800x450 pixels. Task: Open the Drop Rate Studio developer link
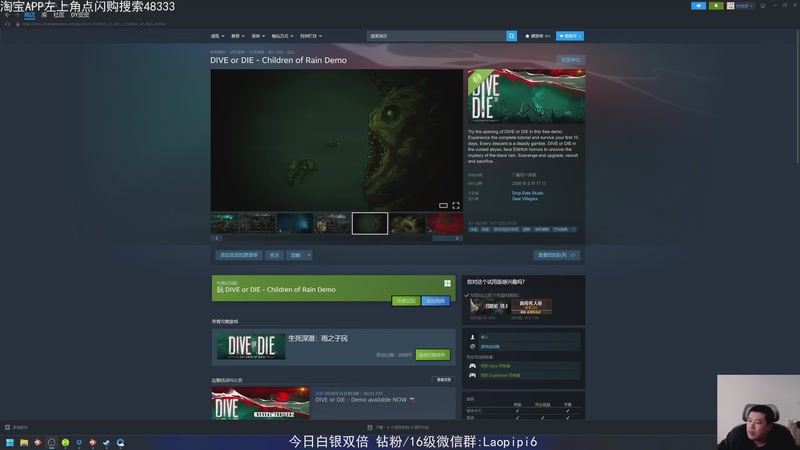(528, 193)
